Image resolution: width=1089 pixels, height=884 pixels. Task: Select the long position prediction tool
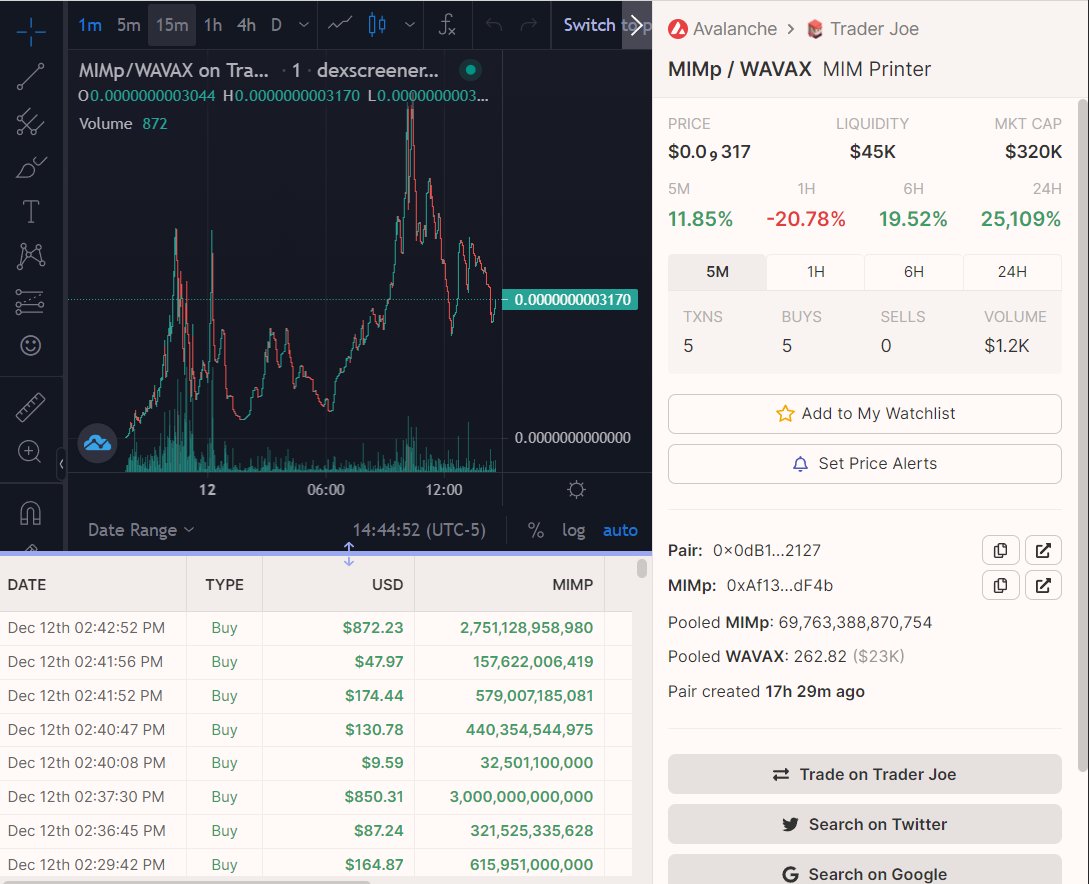[x=31, y=301]
